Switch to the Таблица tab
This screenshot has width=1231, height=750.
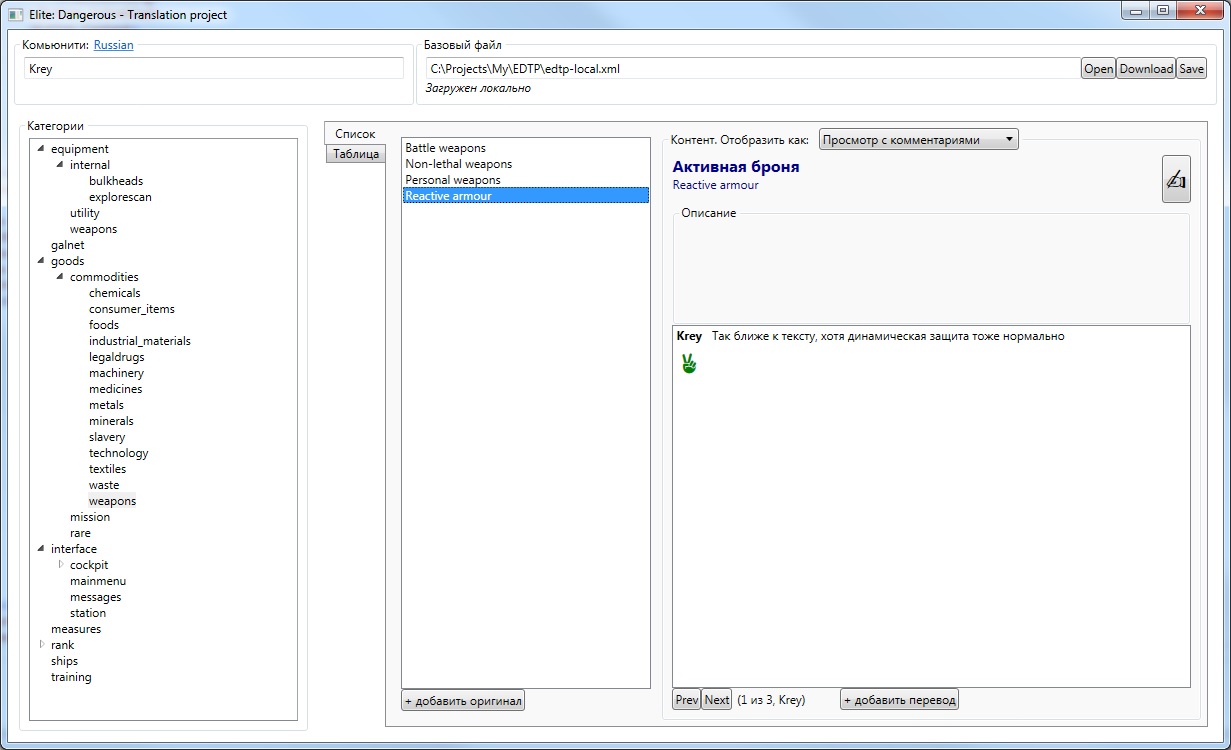pyautogui.click(x=356, y=154)
